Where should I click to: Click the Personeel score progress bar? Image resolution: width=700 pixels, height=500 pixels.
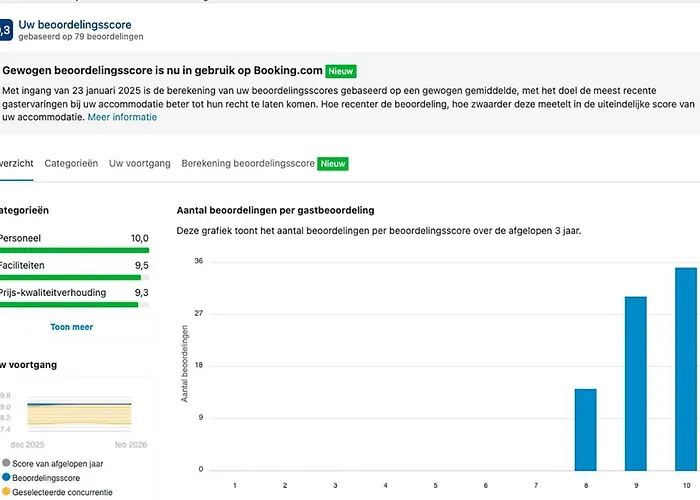[x=74, y=251]
